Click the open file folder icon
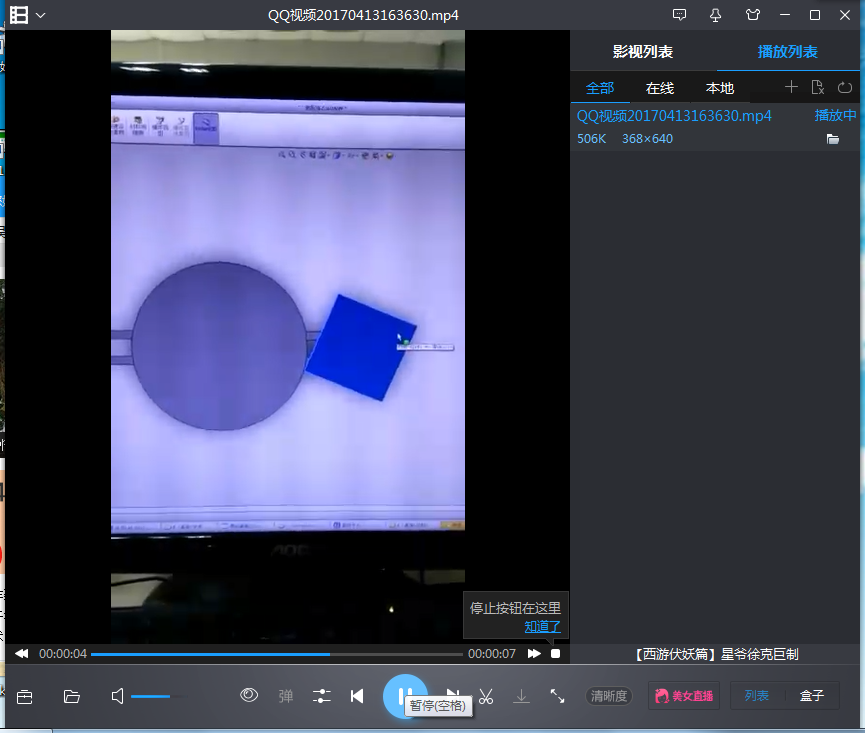Viewport: 865px width, 733px height. click(x=72, y=696)
